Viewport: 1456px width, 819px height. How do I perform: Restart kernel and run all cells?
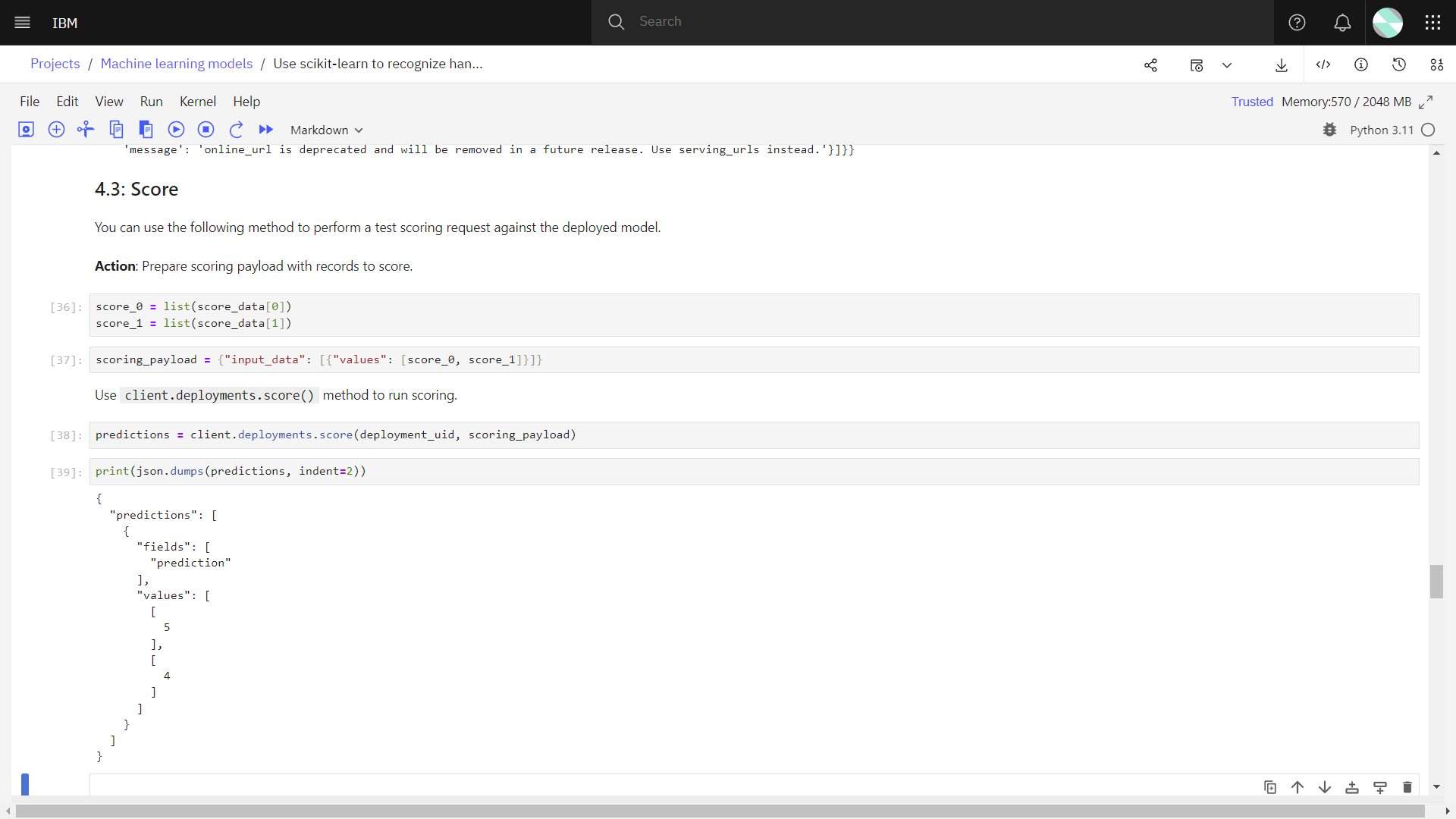(x=265, y=130)
